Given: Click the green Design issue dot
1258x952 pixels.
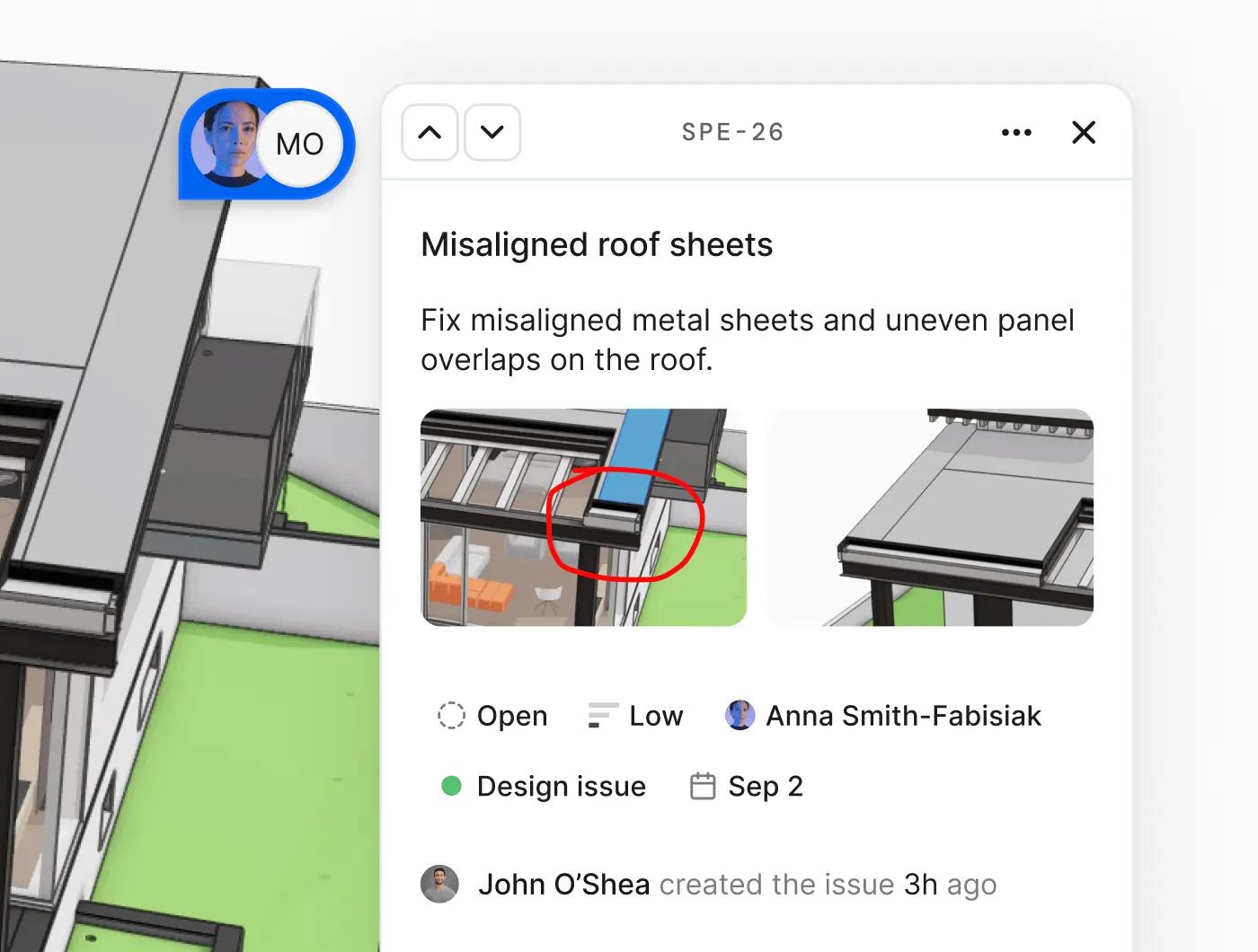Looking at the screenshot, I should pyautogui.click(x=452, y=785).
